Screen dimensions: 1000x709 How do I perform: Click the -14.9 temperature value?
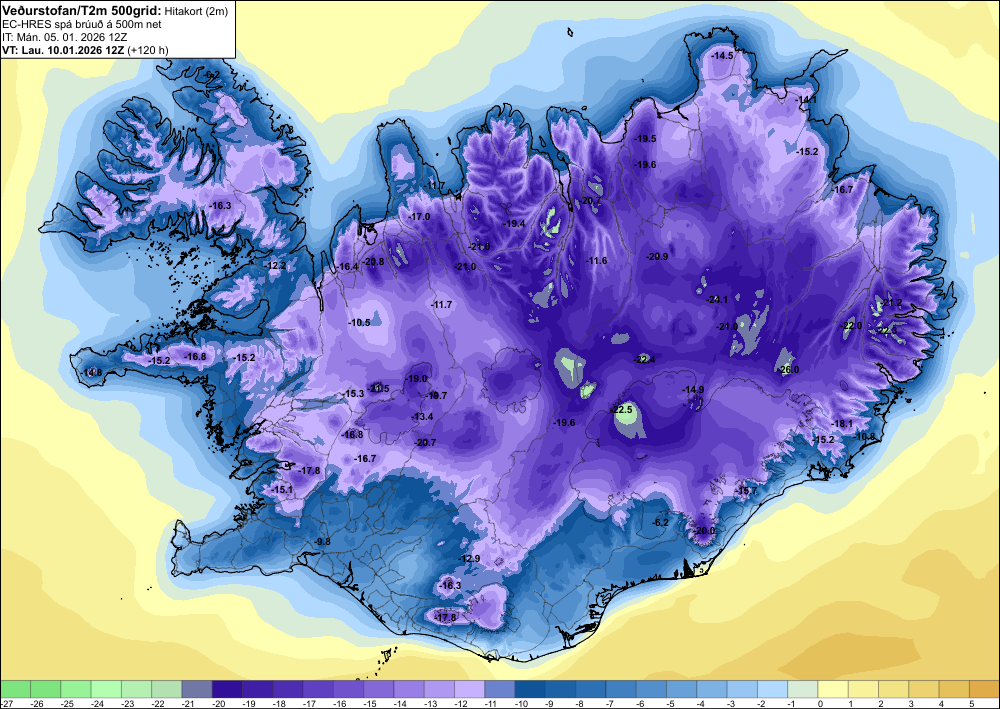coord(693,390)
